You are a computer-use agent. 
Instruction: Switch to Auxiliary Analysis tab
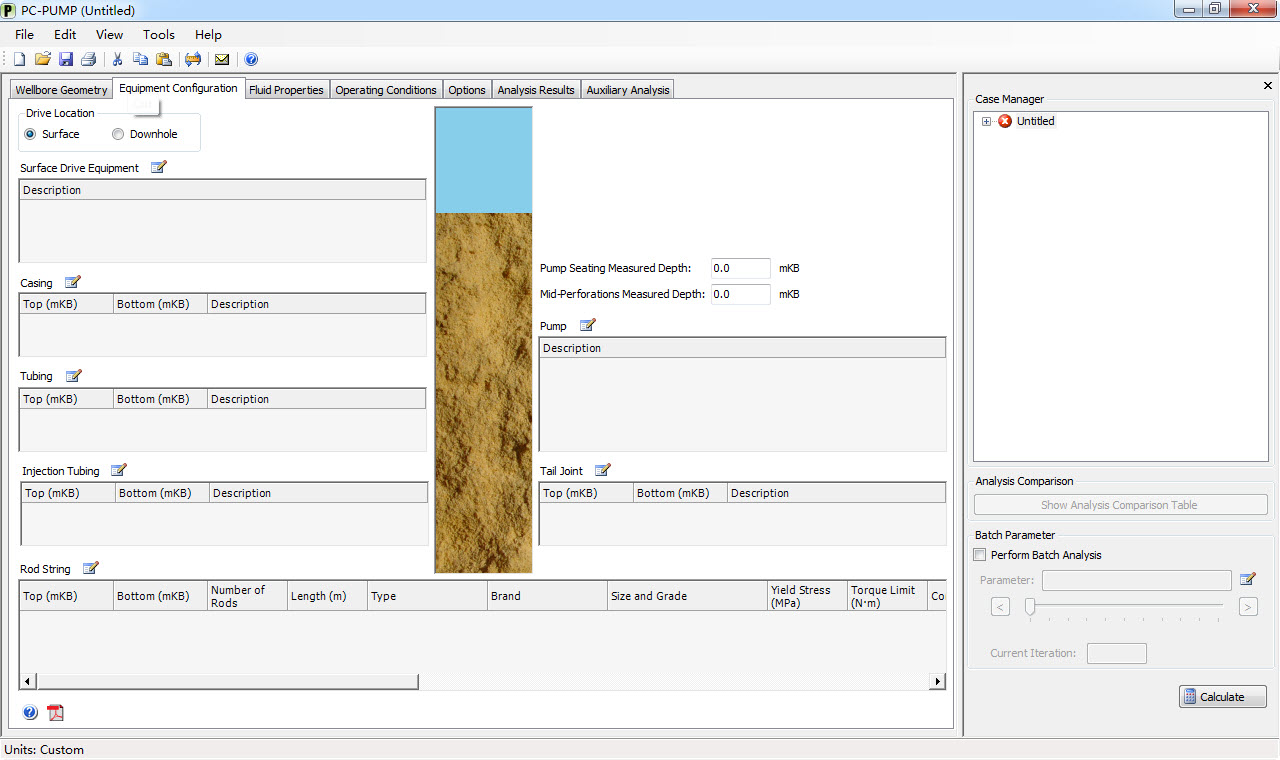tap(628, 90)
